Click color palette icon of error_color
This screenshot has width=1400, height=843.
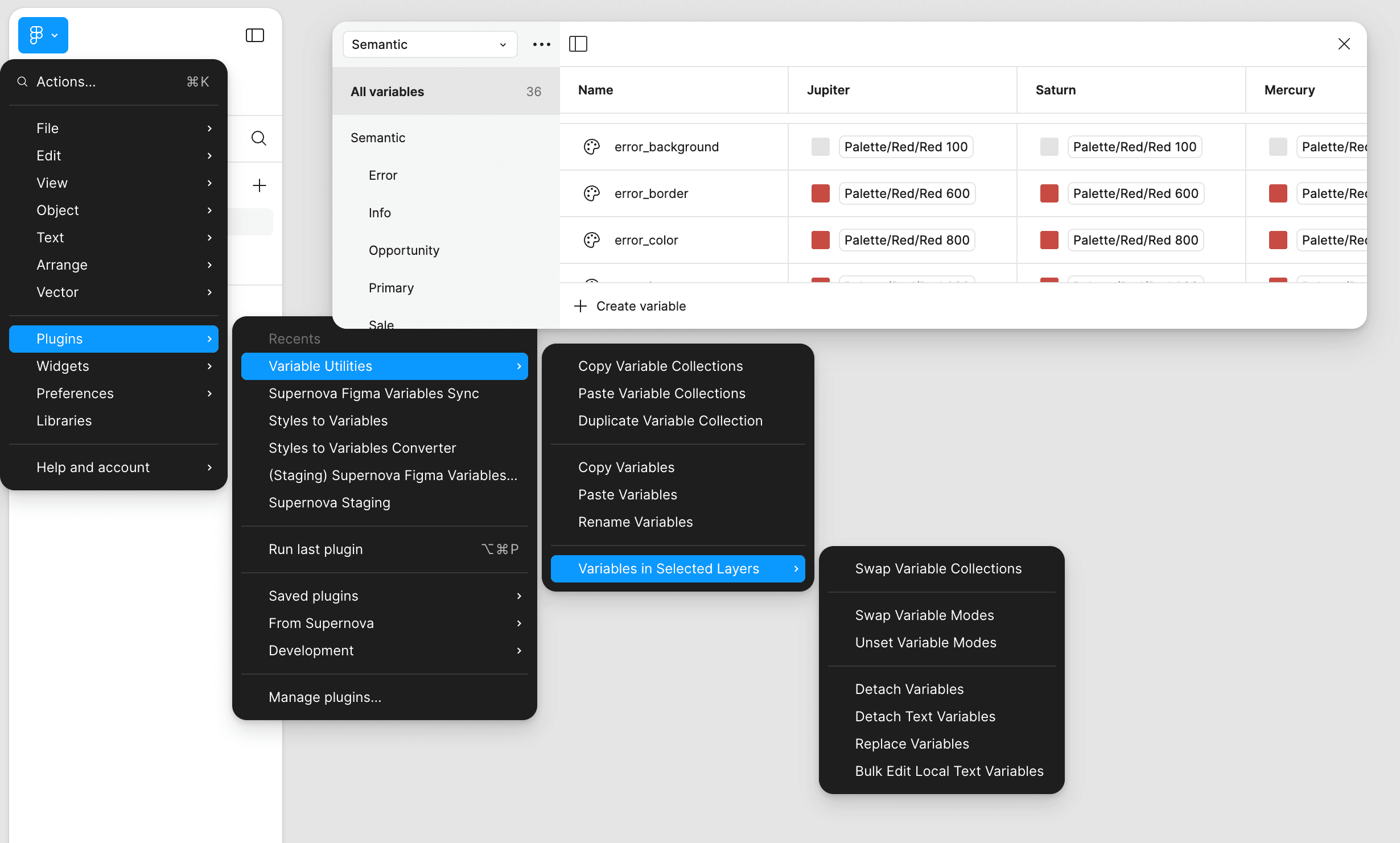coord(592,240)
